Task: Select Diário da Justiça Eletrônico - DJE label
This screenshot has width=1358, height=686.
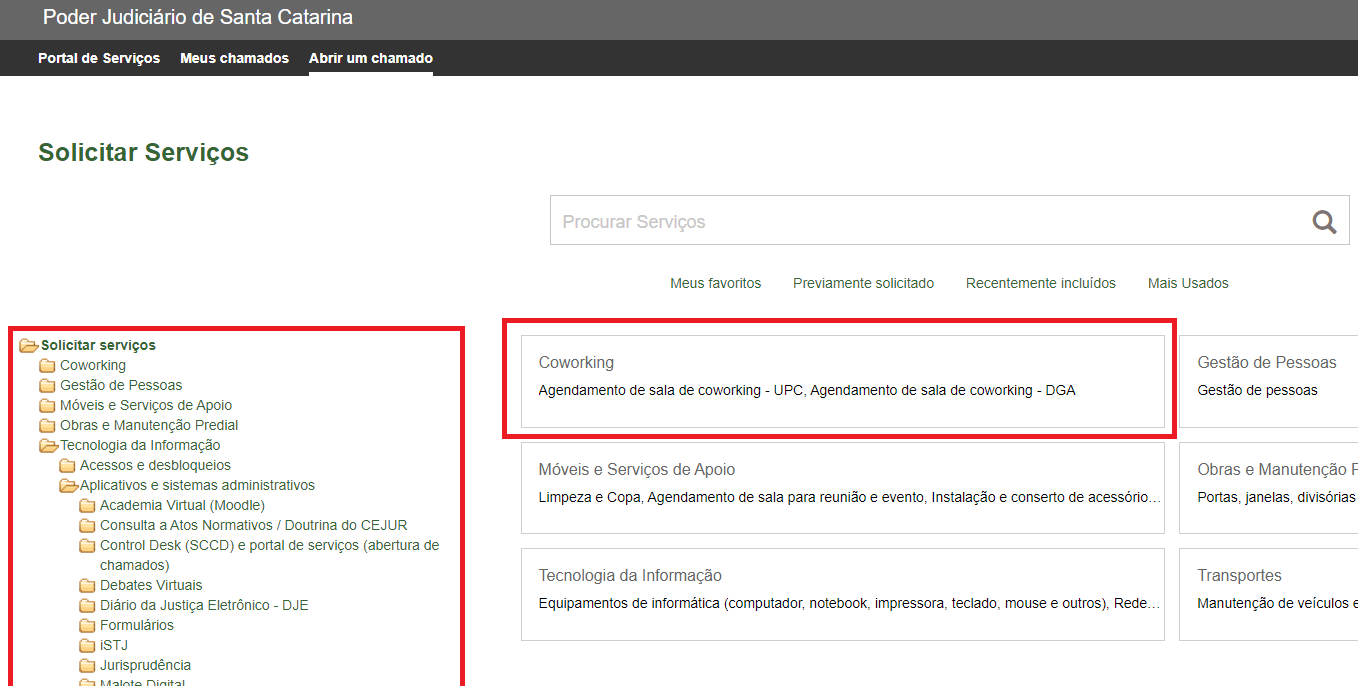Action: pyautogui.click(x=204, y=605)
